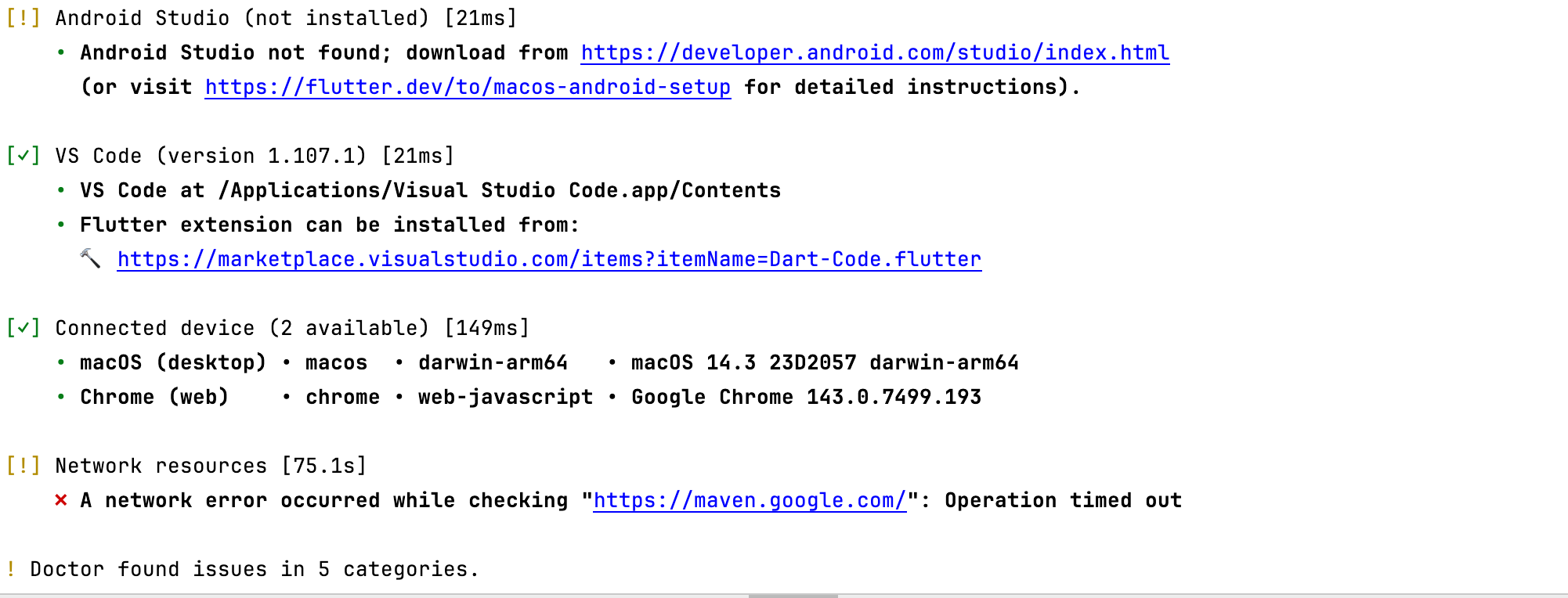Click the warning marker beside Network resources
The height and width of the screenshot is (598, 1568).
tap(23, 466)
